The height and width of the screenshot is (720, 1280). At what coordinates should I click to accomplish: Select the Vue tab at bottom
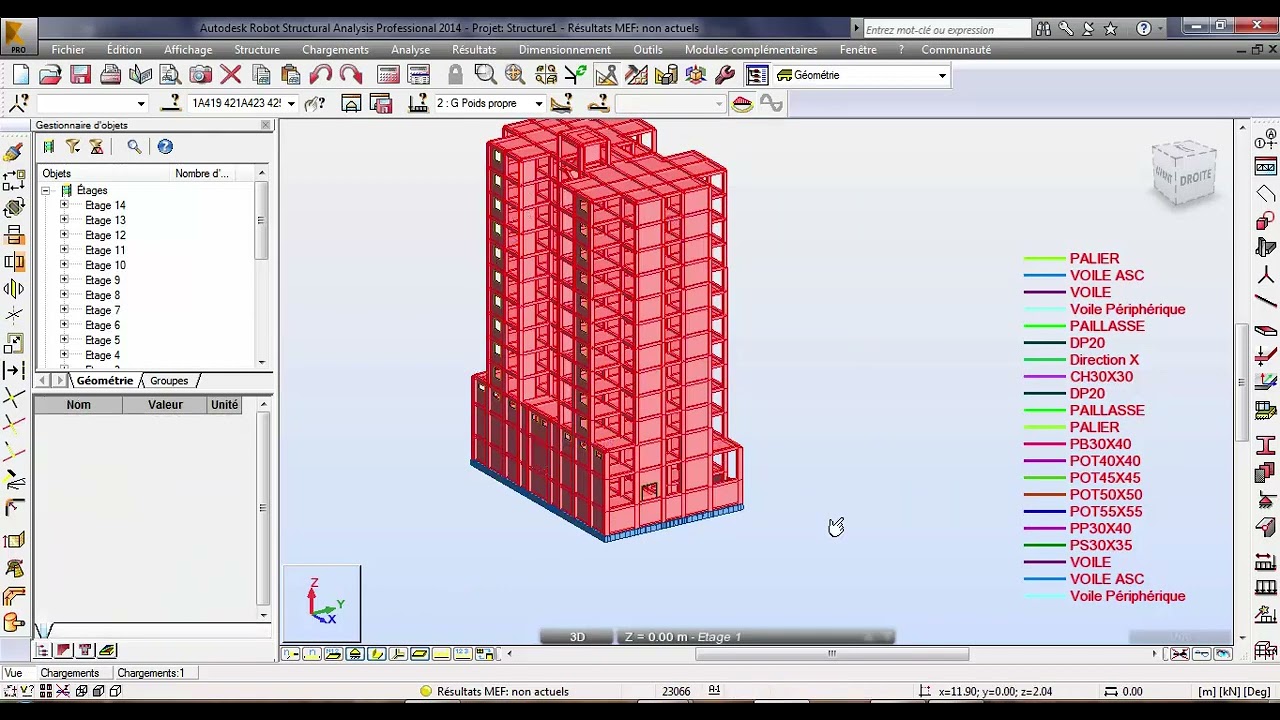(x=14, y=673)
